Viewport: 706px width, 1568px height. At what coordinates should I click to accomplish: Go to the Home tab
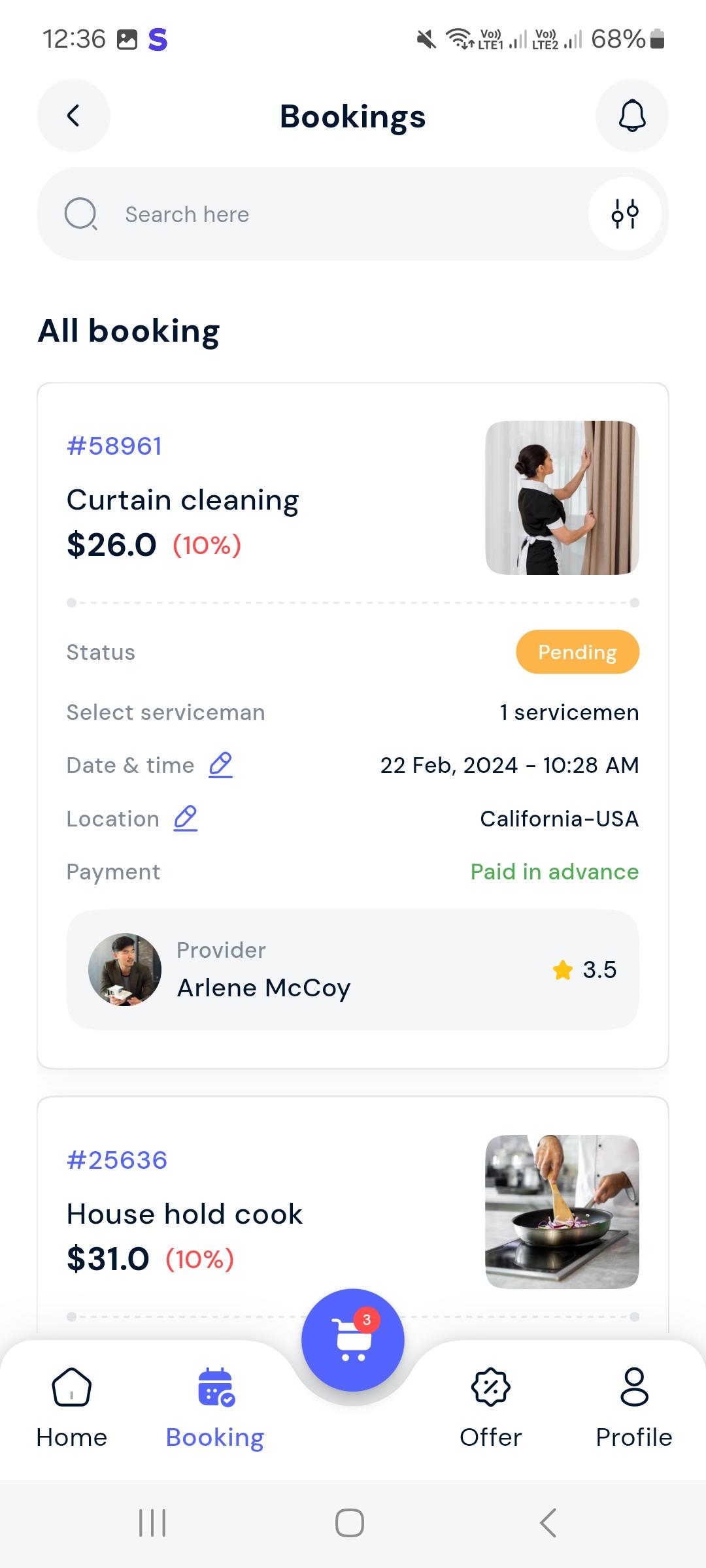72,1407
